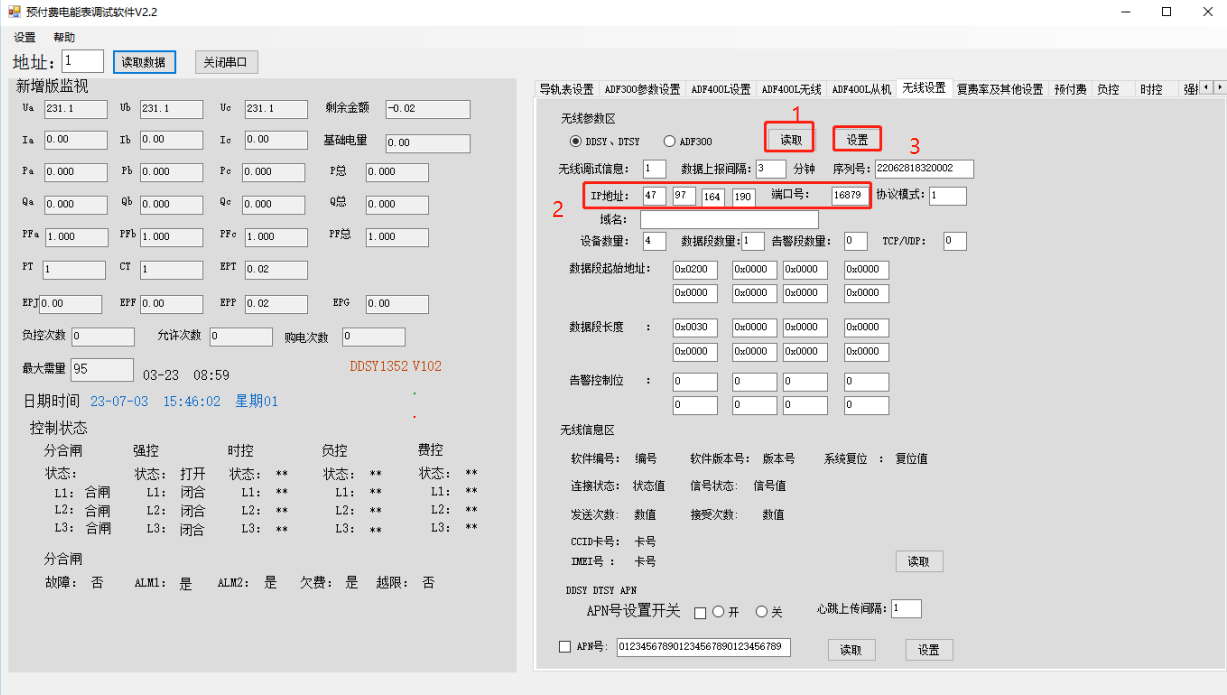Viewport: 1227px width, 695px height.
Task: Open the 复费率及其他设置 tab
Action: point(999,89)
